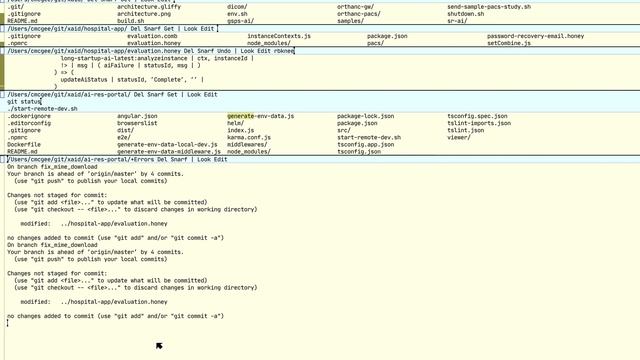Click Look in the ai-res-portal/ directory tag
This screenshot has width=640, height=360.
pos(193,95)
